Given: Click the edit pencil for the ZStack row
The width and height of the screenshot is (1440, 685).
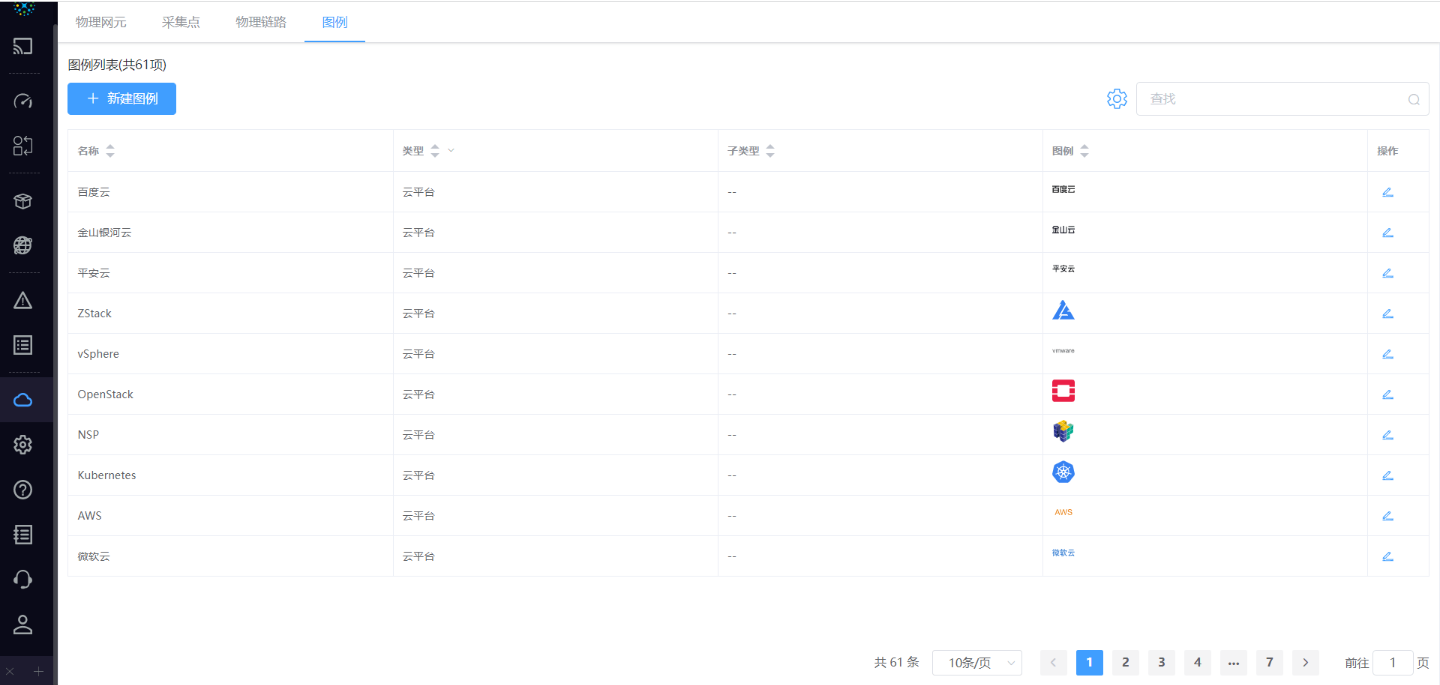Looking at the screenshot, I should [1387, 313].
